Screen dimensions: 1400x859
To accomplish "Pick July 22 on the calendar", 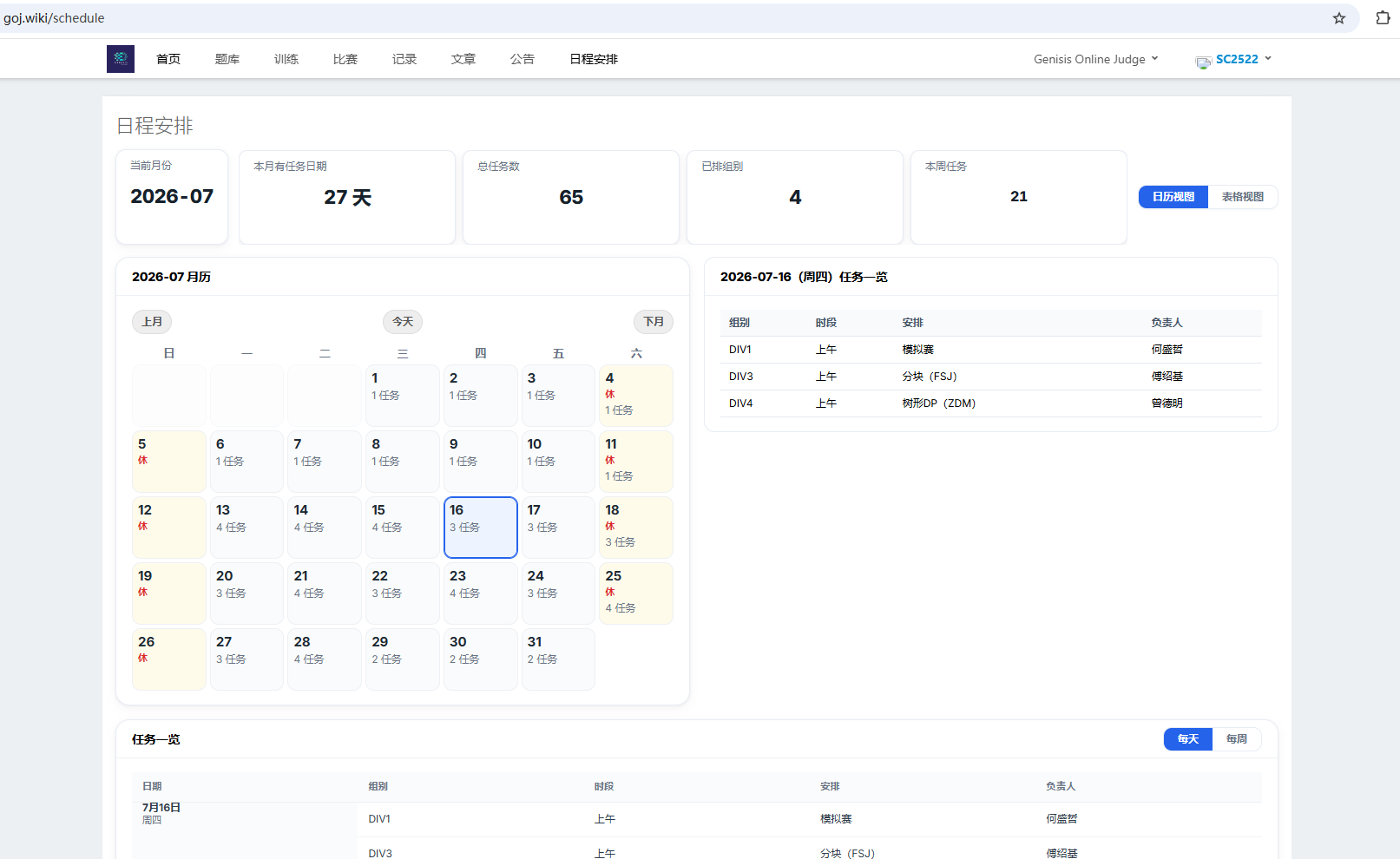I will click(x=403, y=593).
